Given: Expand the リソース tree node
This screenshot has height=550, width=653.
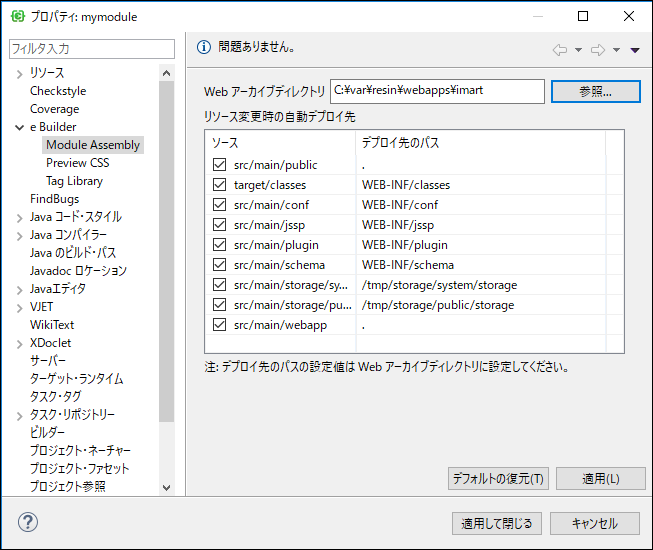Looking at the screenshot, I should [19, 74].
